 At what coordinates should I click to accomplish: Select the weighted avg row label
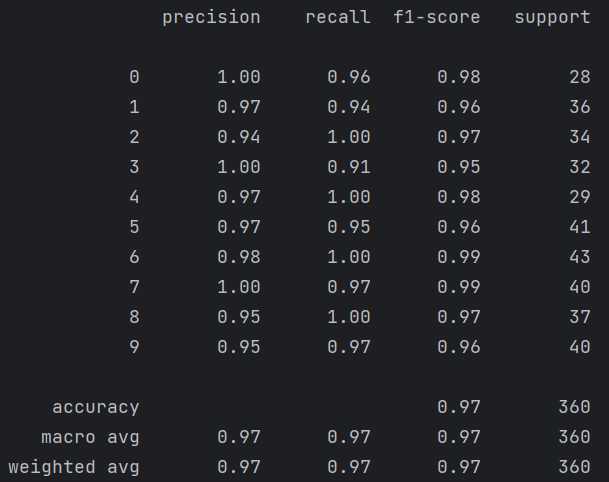coord(74,467)
